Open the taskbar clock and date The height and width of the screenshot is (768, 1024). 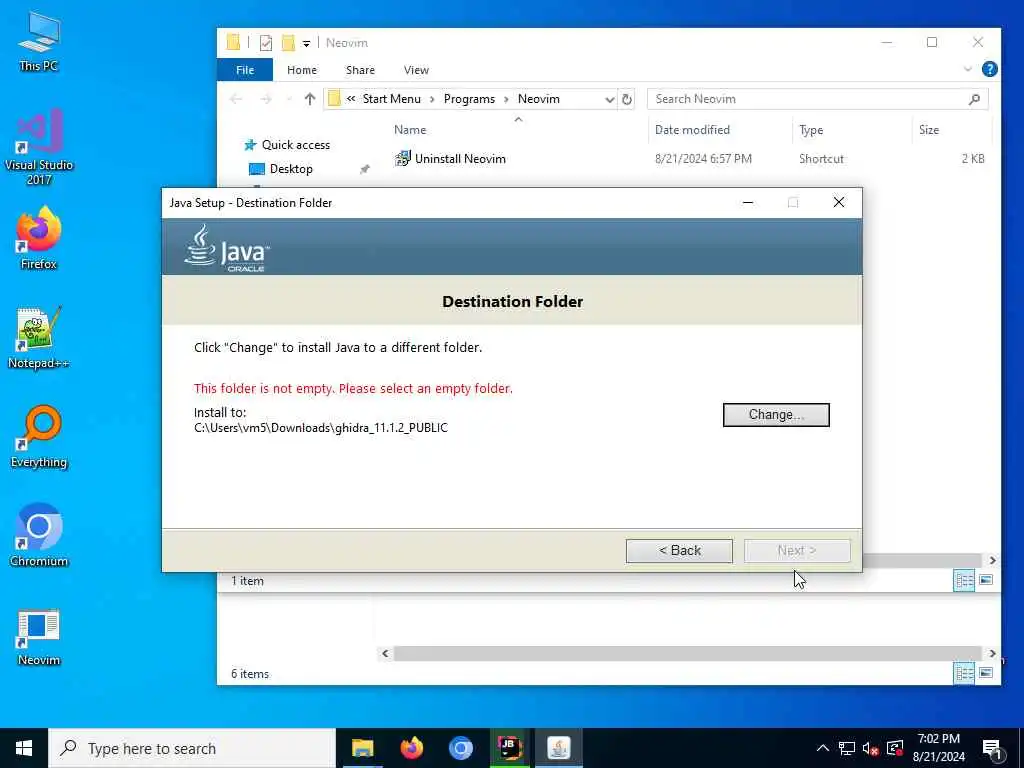[x=938, y=748]
